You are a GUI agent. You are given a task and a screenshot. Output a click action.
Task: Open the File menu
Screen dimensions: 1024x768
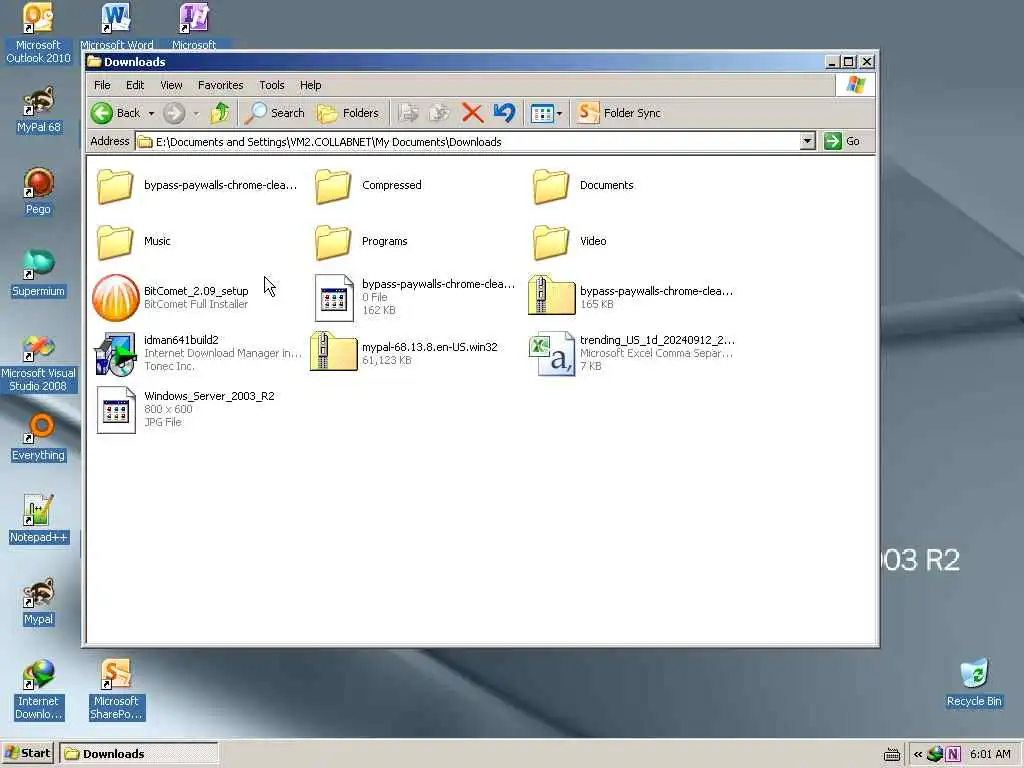(x=102, y=85)
